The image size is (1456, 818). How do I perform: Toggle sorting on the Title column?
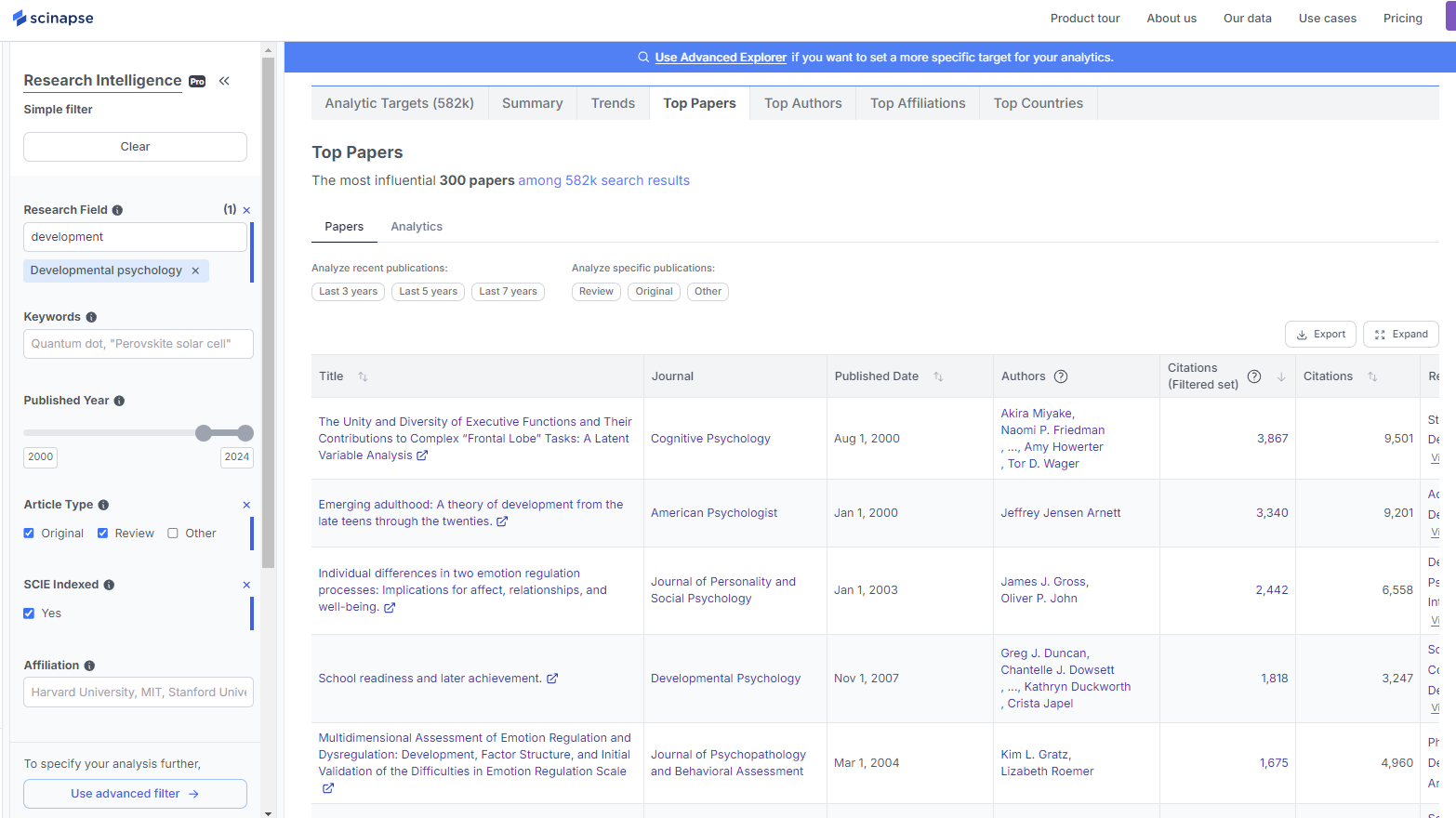(362, 376)
